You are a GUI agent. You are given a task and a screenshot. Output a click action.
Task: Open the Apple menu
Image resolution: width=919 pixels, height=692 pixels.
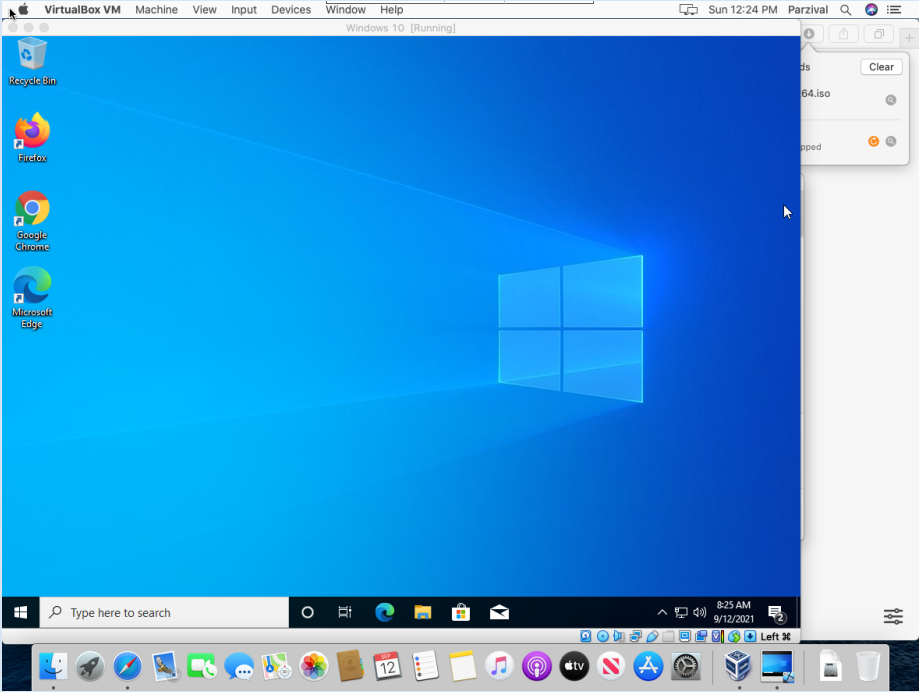pyautogui.click(x=23, y=9)
